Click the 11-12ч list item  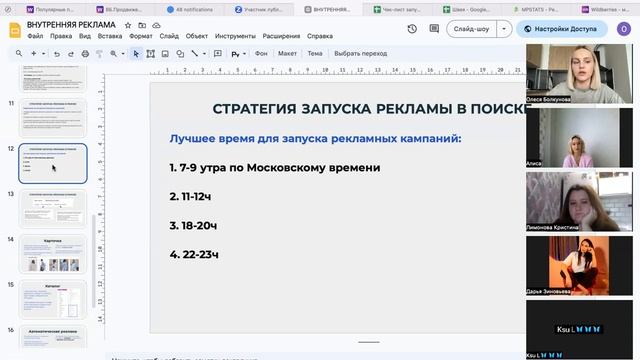[190, 197]
